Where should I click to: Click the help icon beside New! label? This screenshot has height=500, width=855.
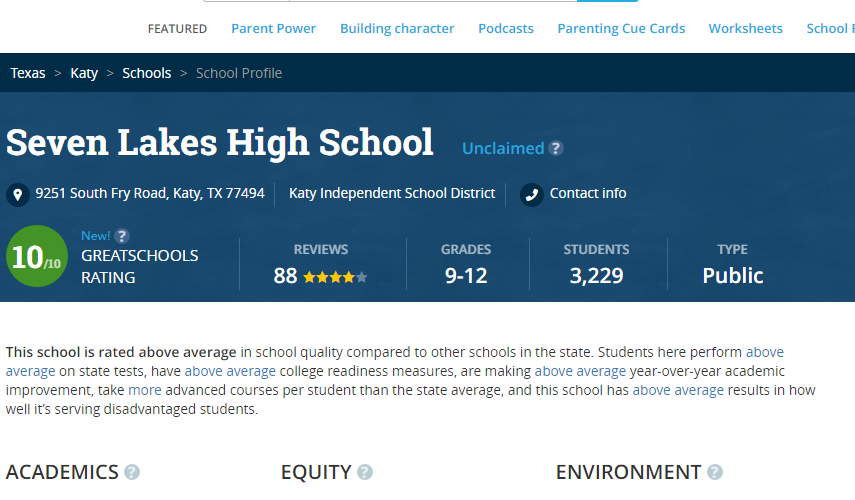[122, 236]
